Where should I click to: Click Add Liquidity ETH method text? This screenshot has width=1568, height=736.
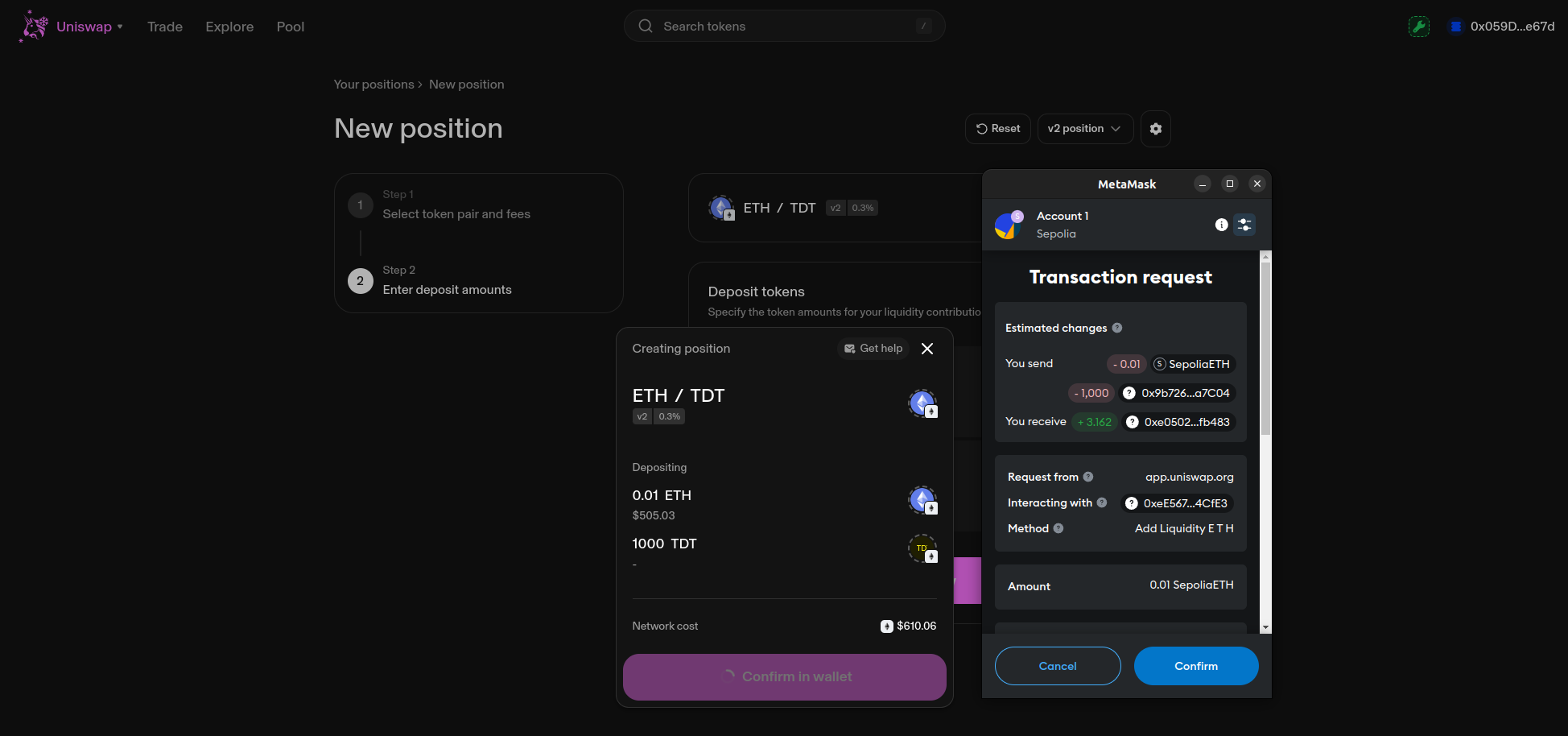[x=1184, y=528]
